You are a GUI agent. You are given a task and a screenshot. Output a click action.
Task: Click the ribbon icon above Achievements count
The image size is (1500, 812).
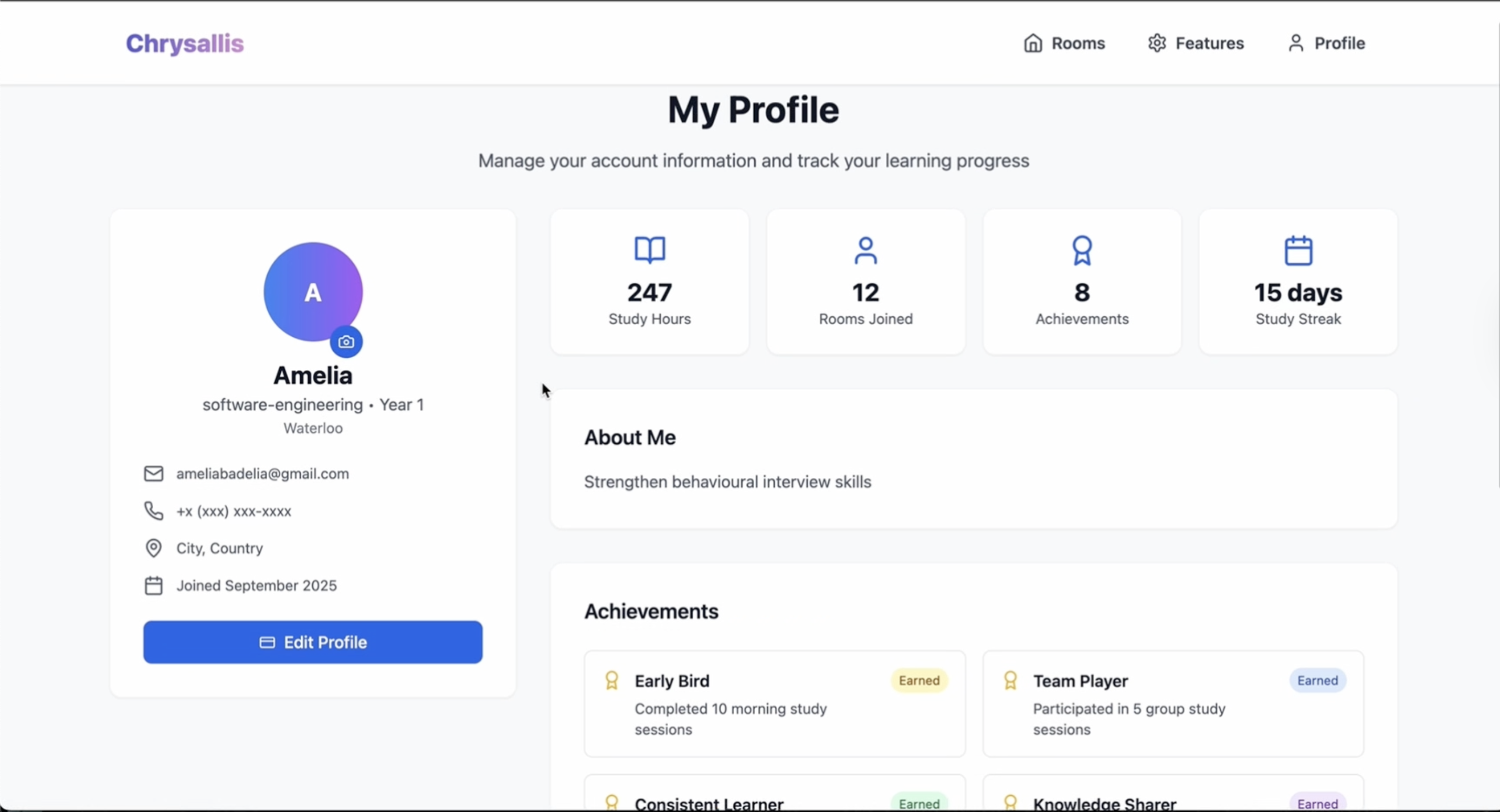coord(1082,250)
